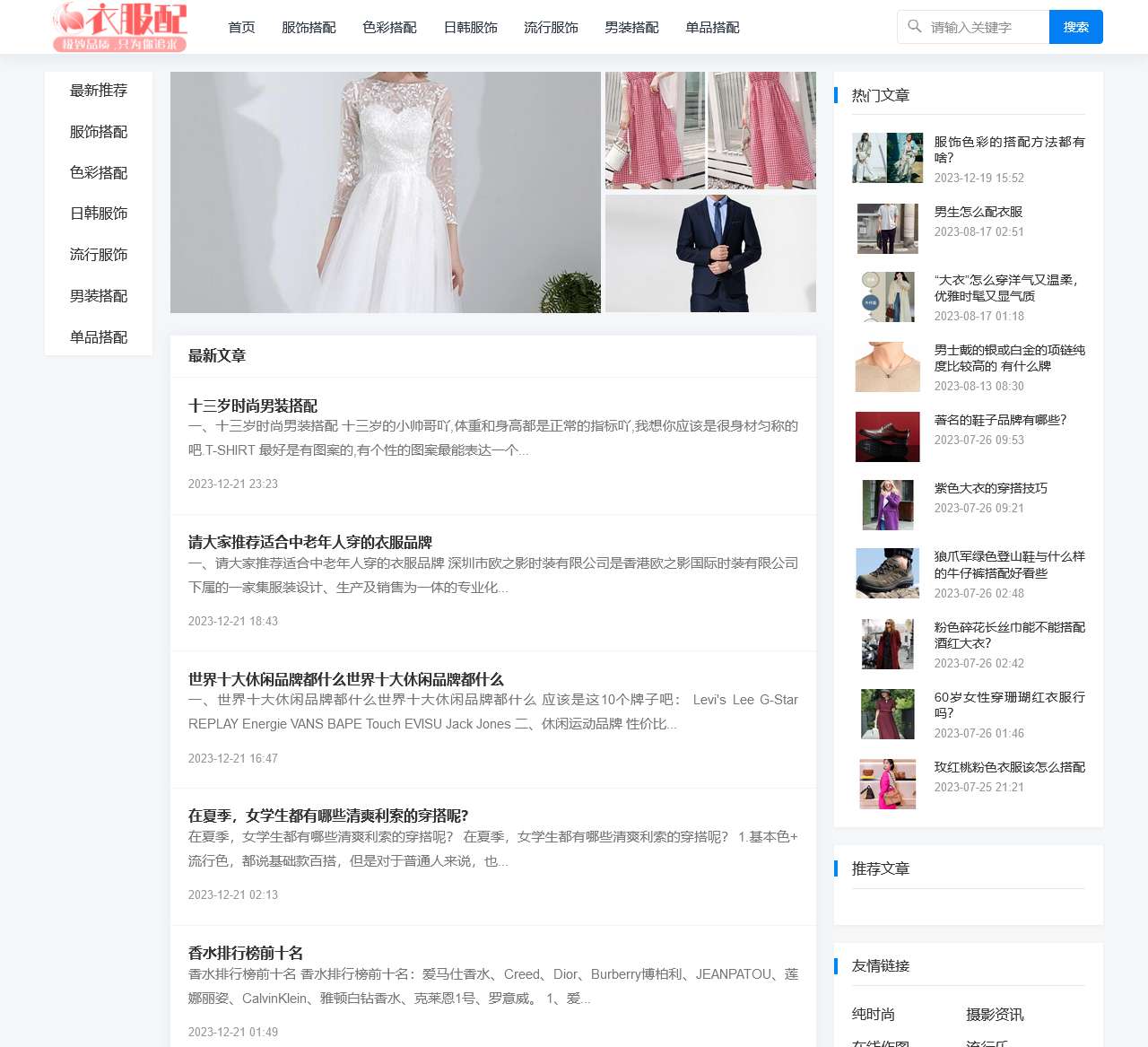Click thumbnail for 紫色大衣的穿搭技巧
The image size is (1148, 1047).
888,504
